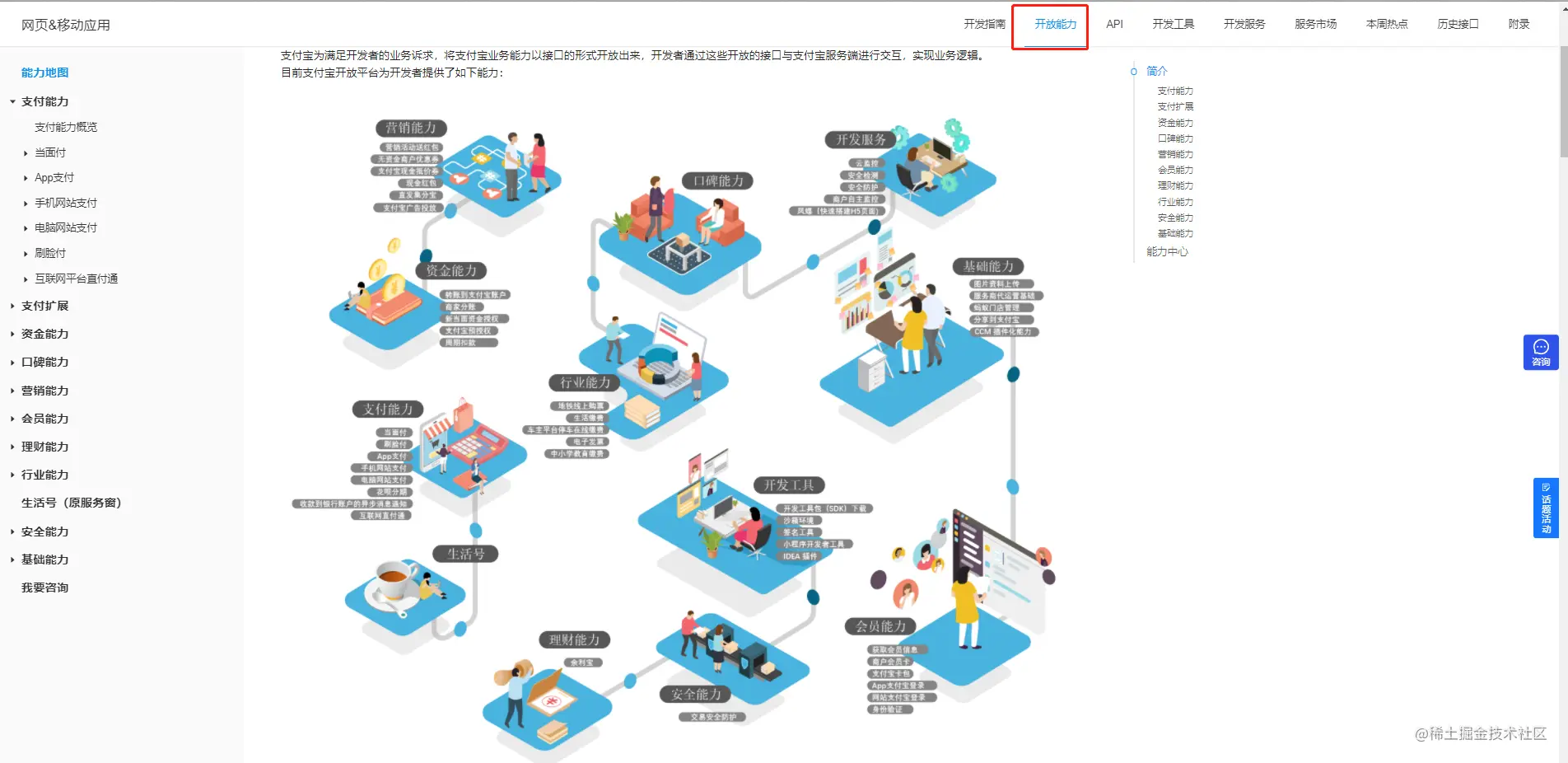This screenshot has height=763, width=1568.
Task: Jump to 口碑能力 in the right outline
Action: [x=1175, y=138]
